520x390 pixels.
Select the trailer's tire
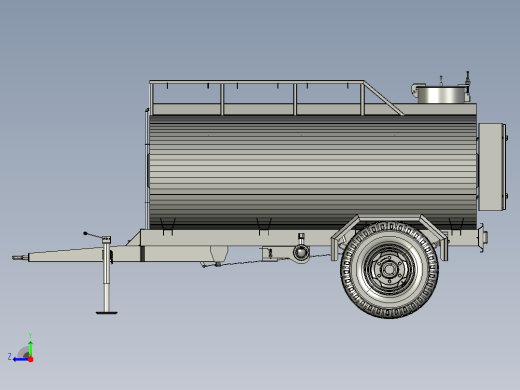pyautogui.click(x=389, y=270)
